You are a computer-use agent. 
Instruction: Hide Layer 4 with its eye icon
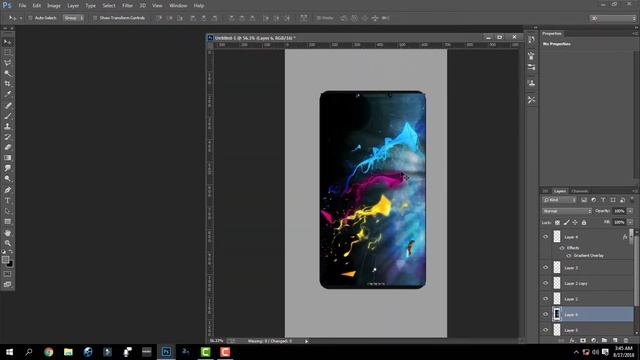pos(545,237)
